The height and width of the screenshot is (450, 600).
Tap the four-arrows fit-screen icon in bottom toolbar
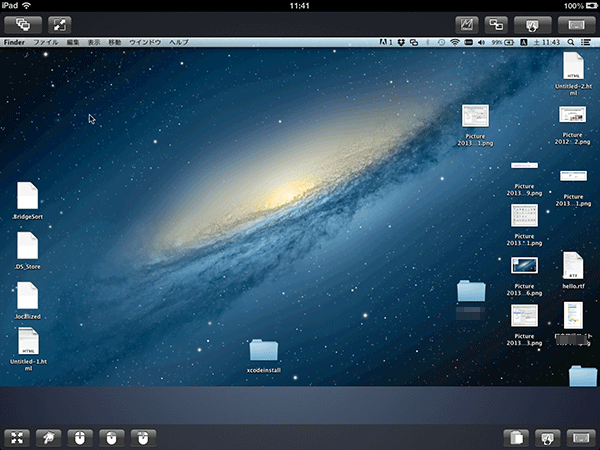tap(17, 437)
